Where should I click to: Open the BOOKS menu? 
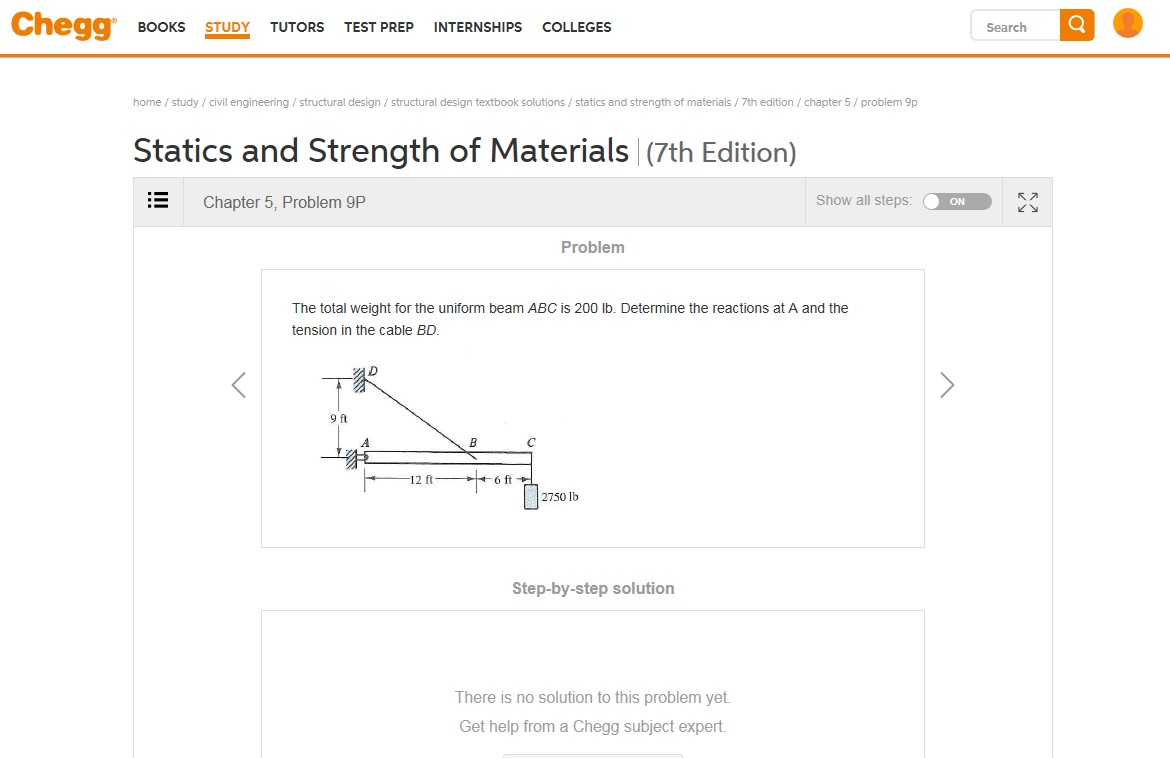coord(161,27)
